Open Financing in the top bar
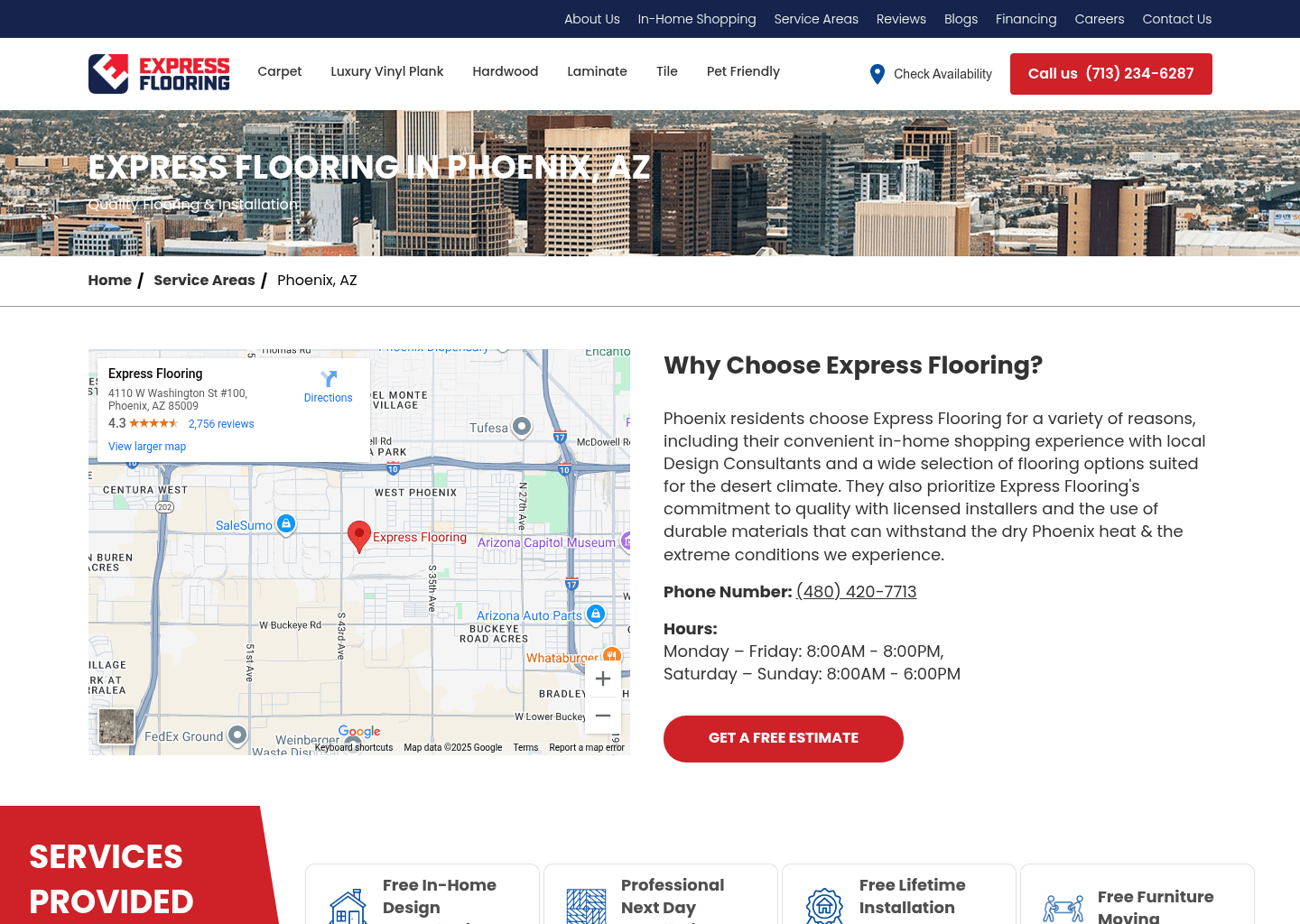The image size is (1300, 924). point(1026,19)
